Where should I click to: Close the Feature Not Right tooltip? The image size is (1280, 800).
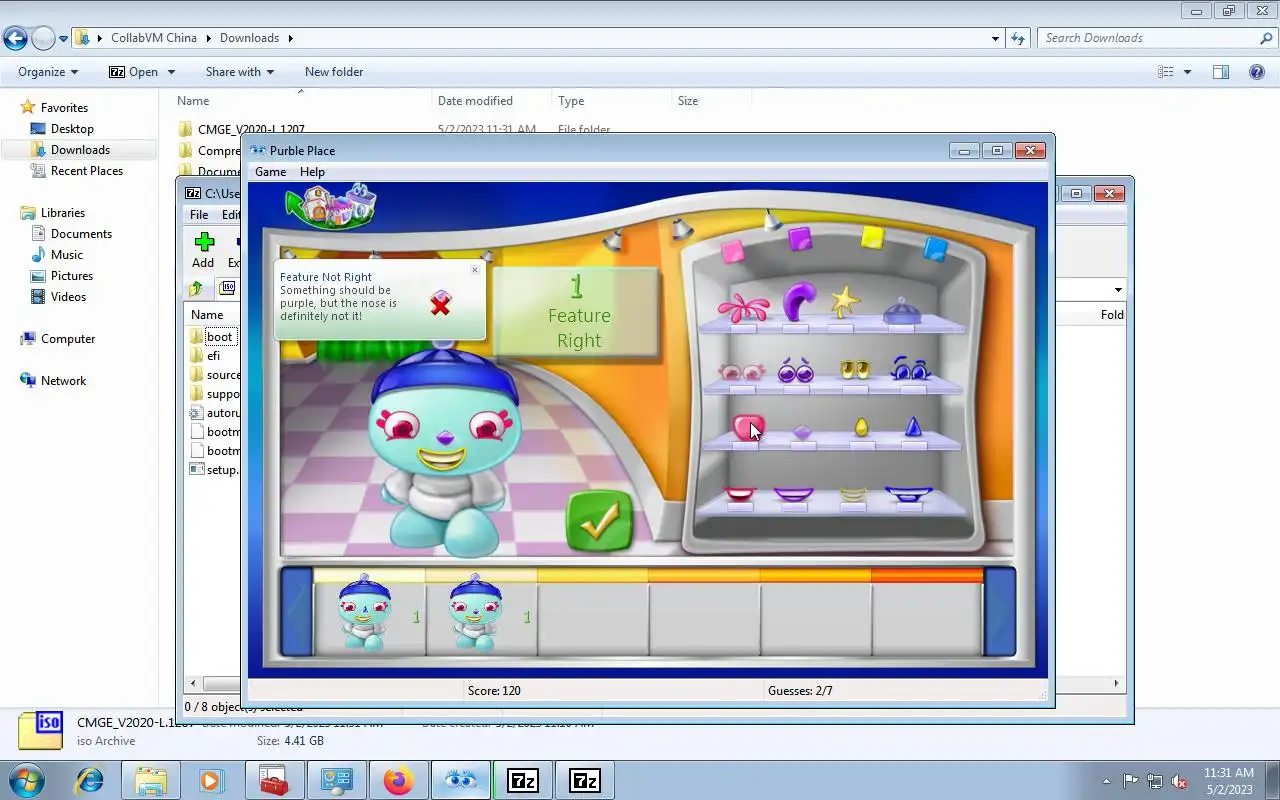[x=475, y=269]
